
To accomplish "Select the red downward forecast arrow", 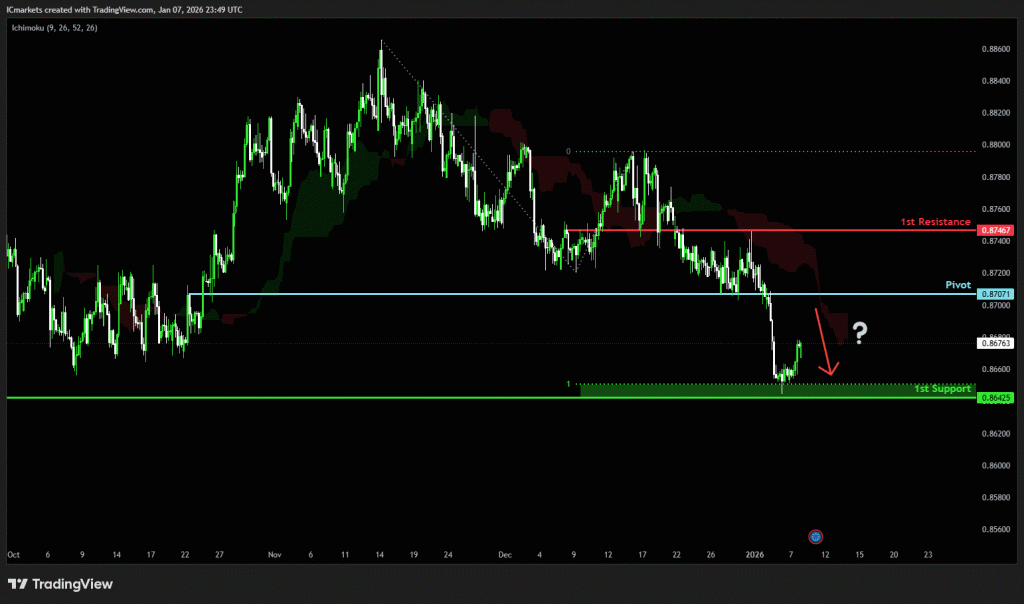I will pos(826,341).
